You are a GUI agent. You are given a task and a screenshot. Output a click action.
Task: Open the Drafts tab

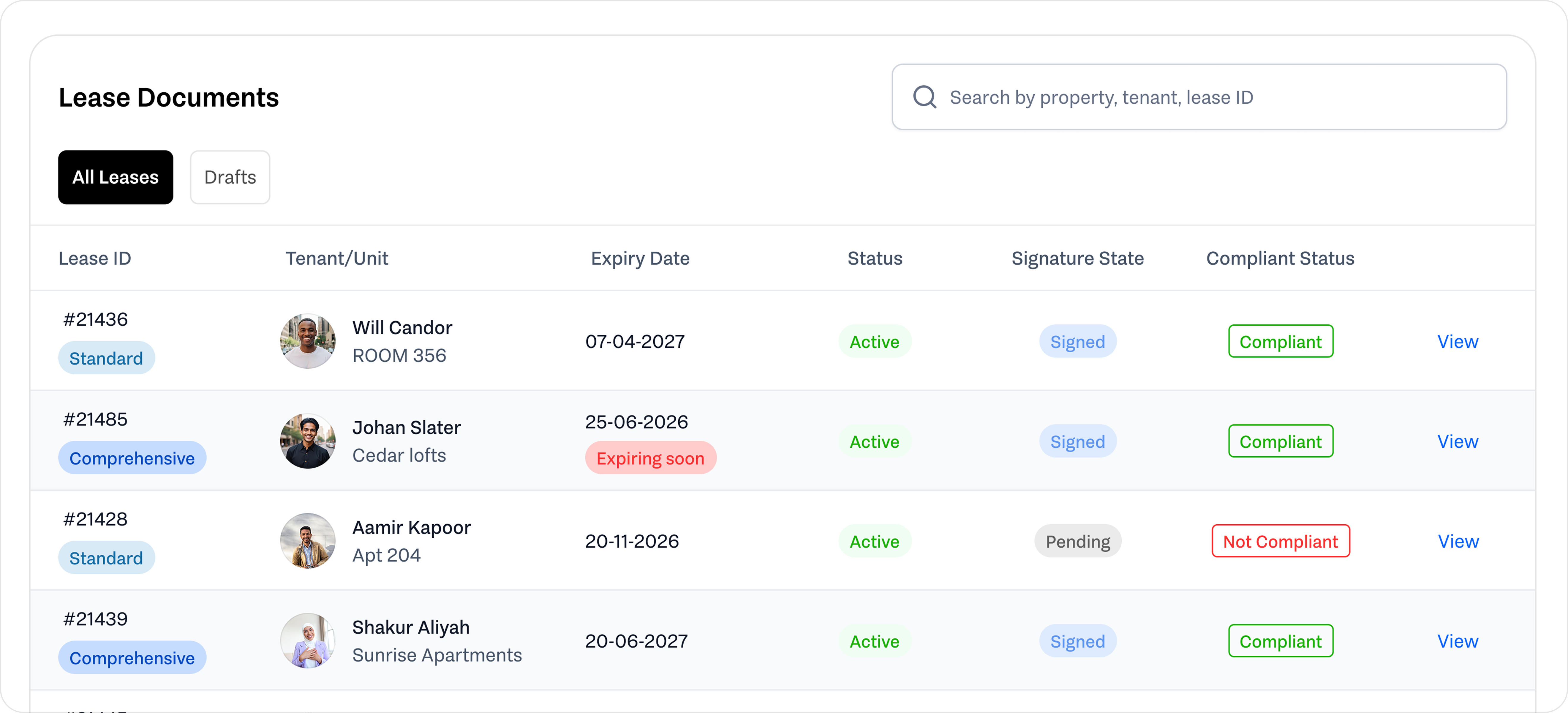230,177
